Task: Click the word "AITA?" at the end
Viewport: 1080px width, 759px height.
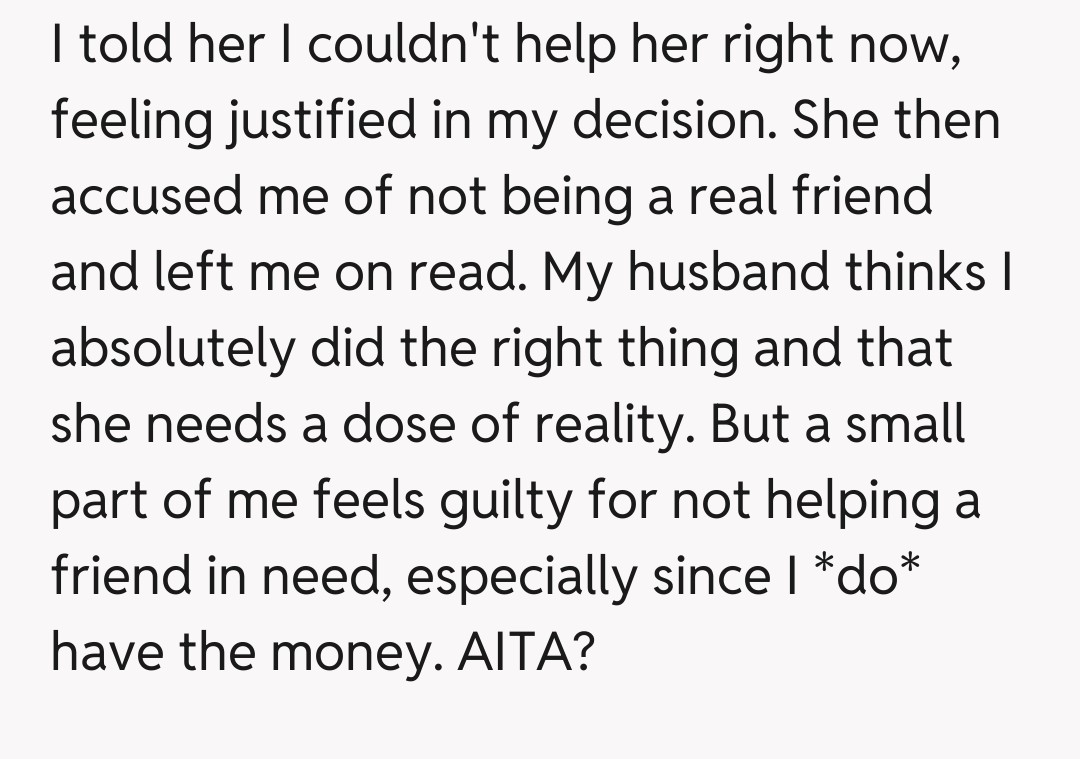Action: click(x=524, y=653)
